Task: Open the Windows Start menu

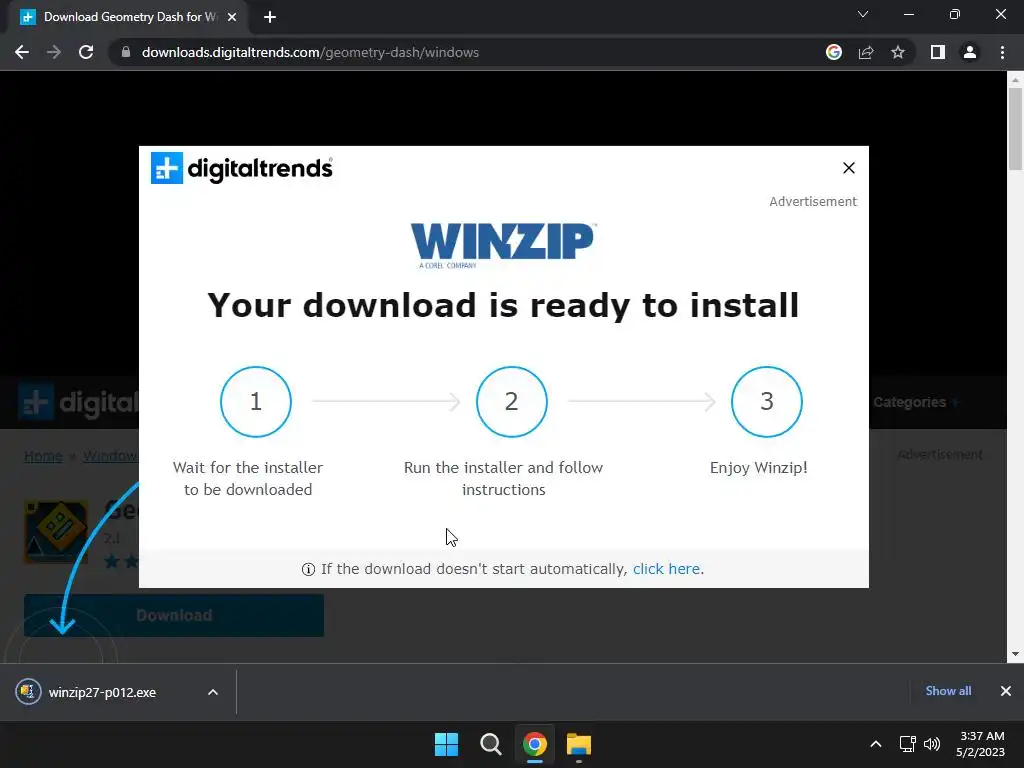Action: point(447,744)
